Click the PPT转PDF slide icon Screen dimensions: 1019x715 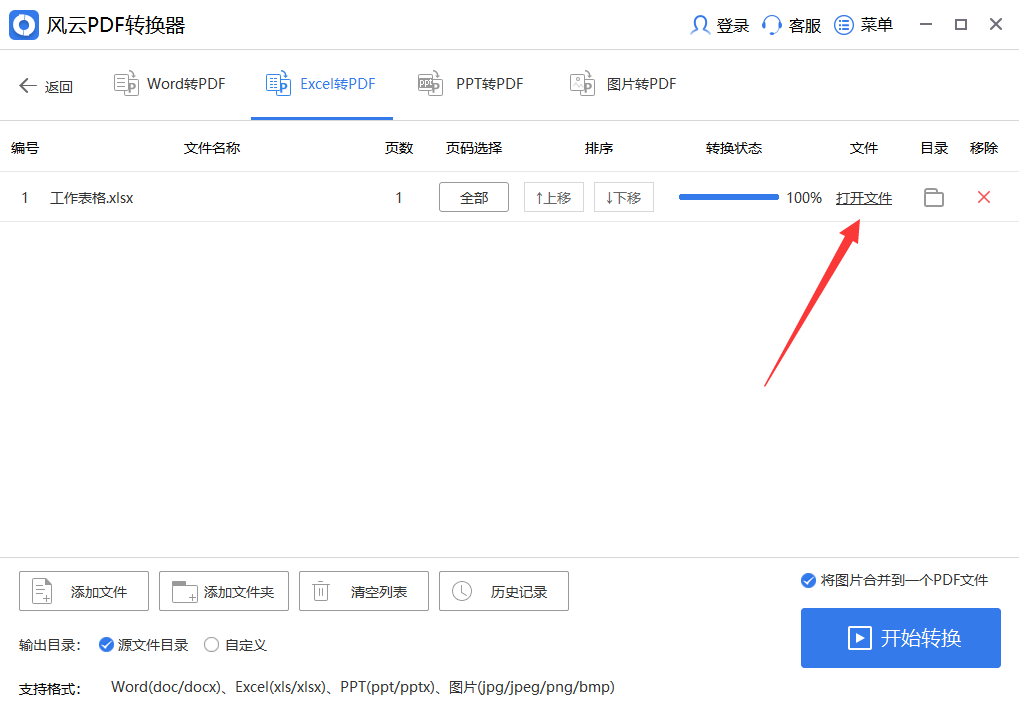tap(430, 83)
